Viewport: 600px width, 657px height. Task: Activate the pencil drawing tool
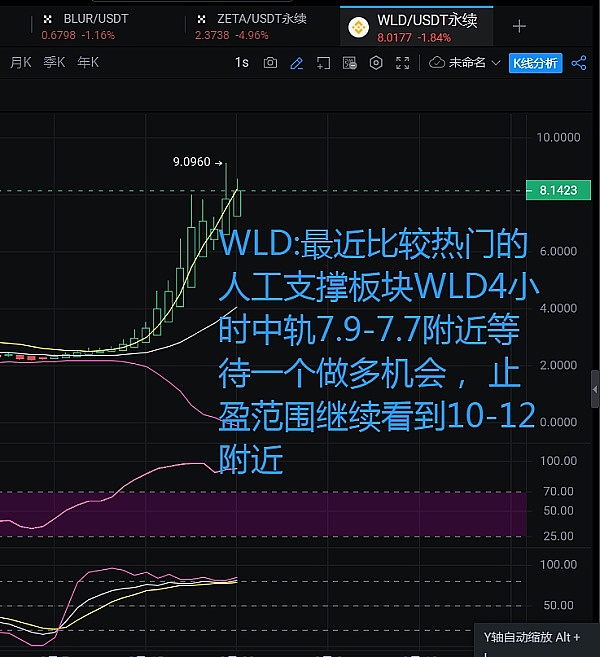tap(297, 63)
